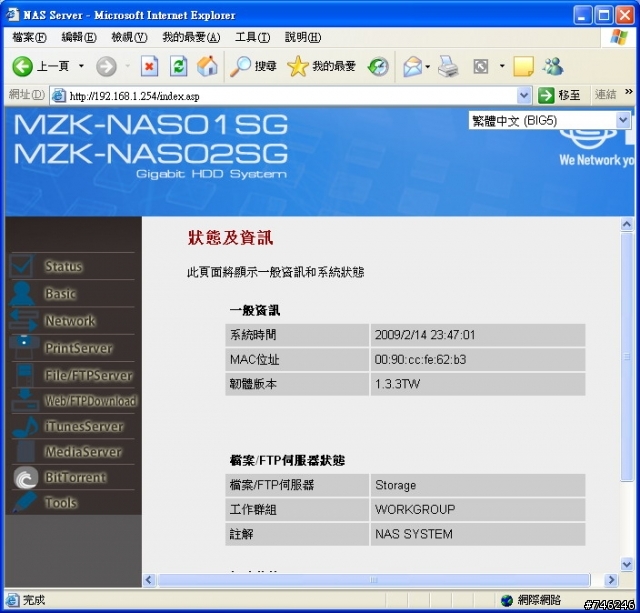This screenshot has width=640, height=613.
Task: Open Messenger people icon
Action: pyautogui.click(x=553, y=66)
